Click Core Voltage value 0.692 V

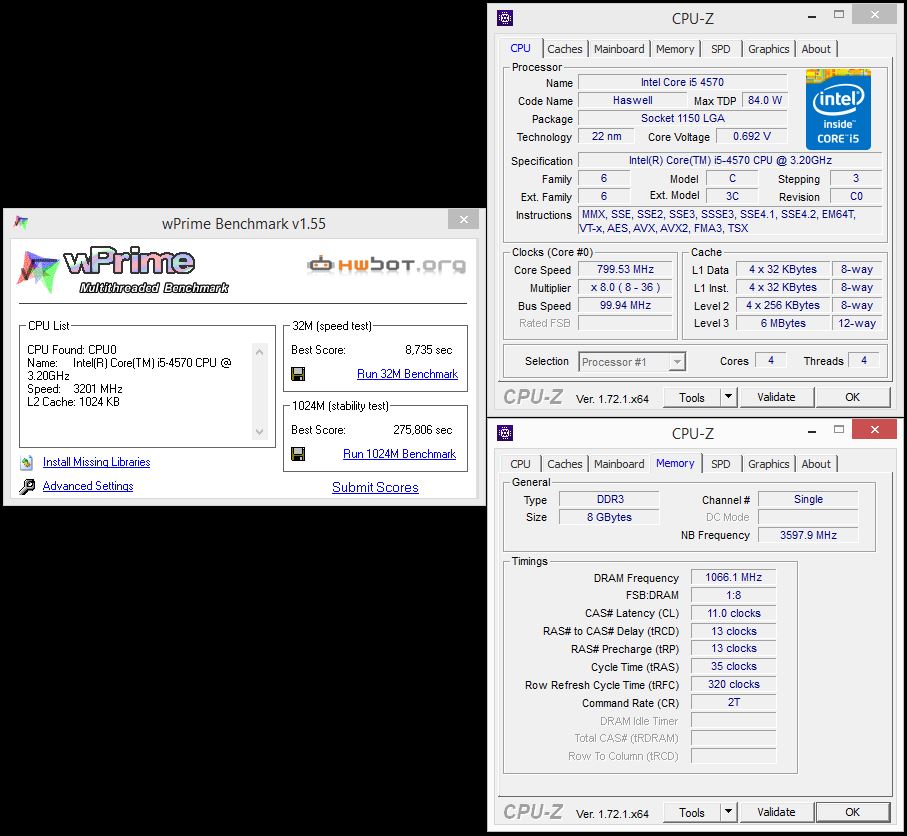coord(752,137)
